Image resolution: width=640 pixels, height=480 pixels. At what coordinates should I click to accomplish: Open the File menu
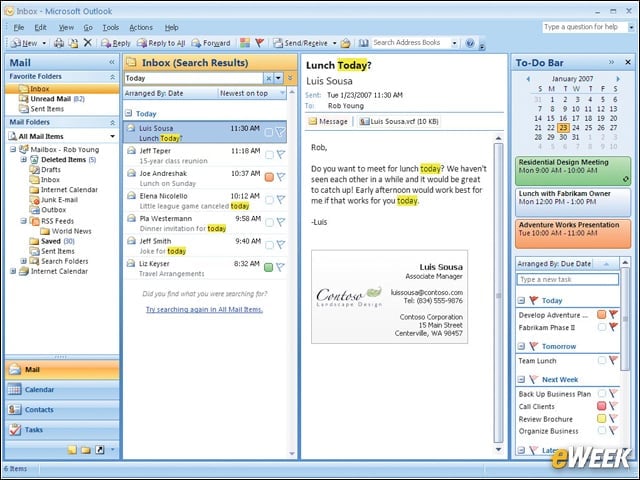pyautogui.click(x=19, y=27)
